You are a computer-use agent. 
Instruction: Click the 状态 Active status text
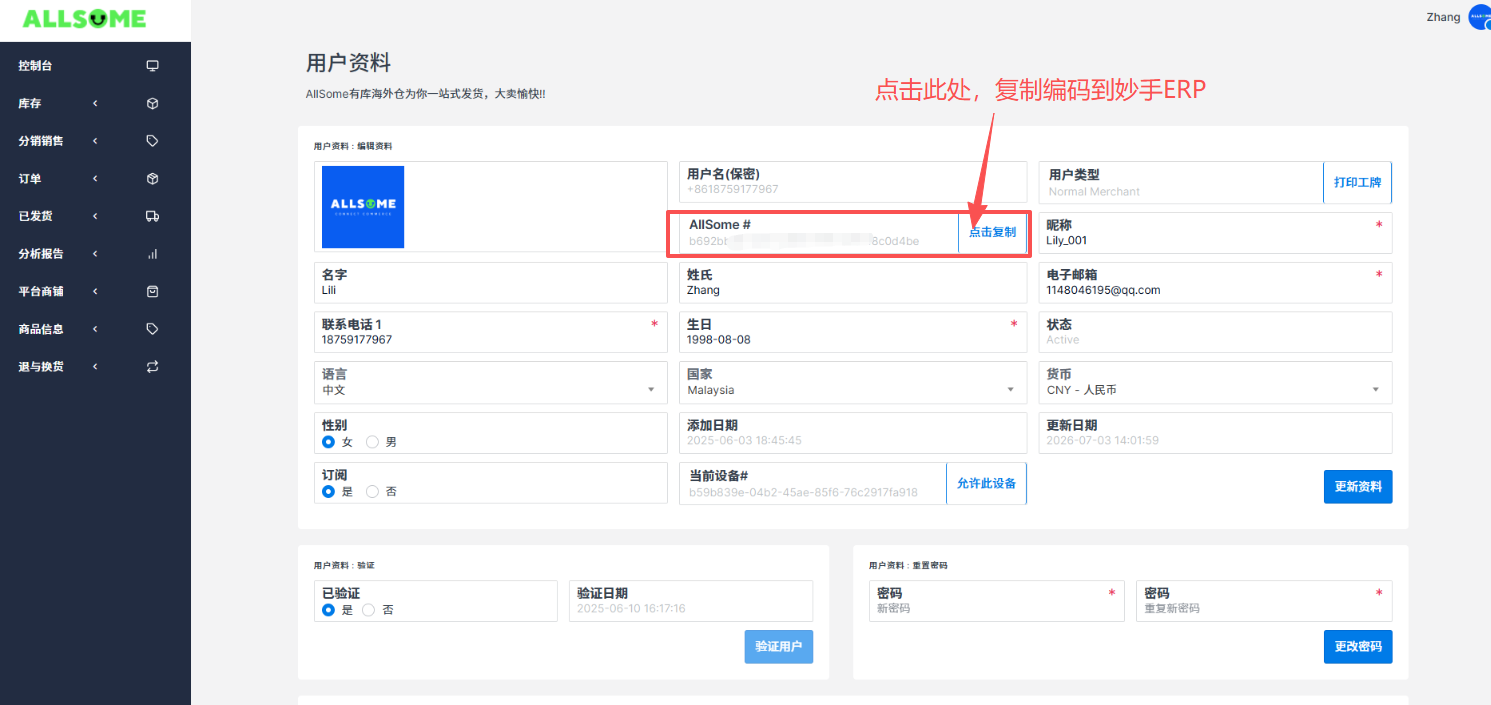click(1063, 340)
